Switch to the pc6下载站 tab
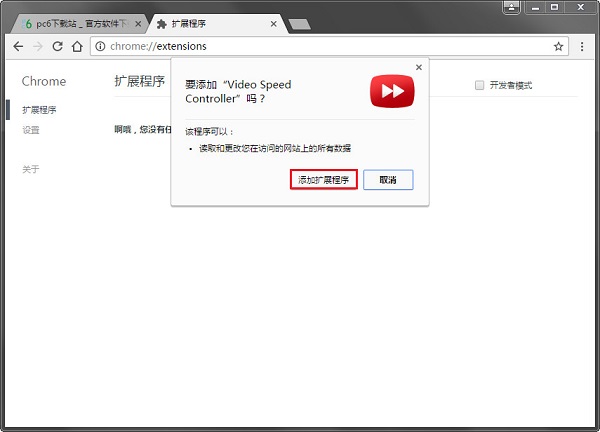Screen dimensions: 600x432 tap(80, 24)
